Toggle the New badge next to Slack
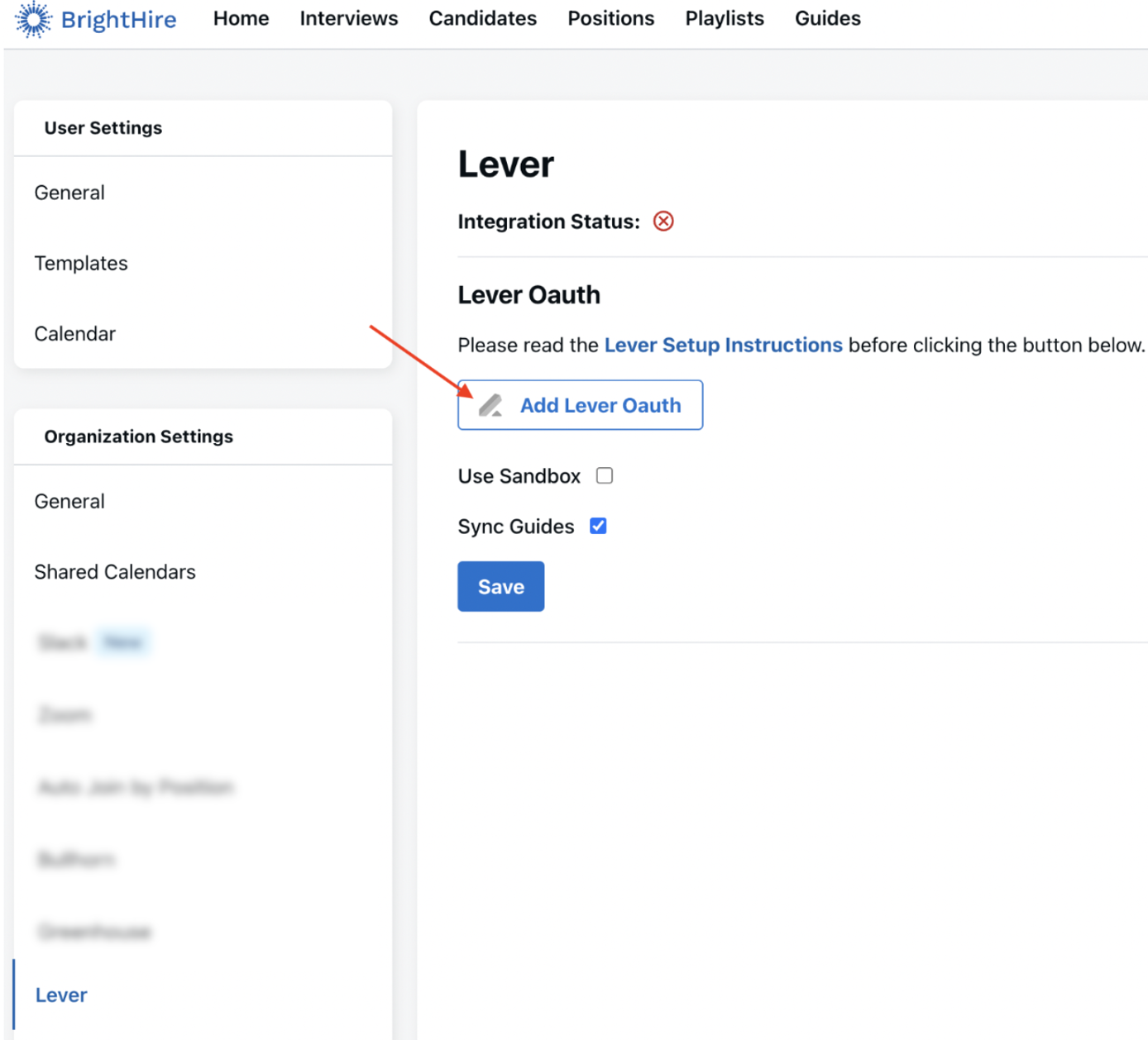1148x1040 pixels. (x=123, y=642)
